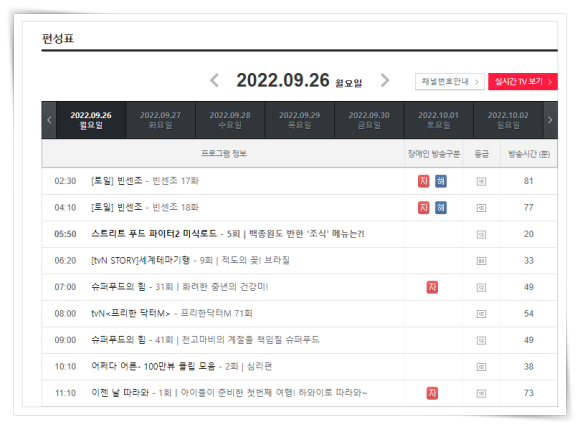This screenshot has height=429, width=580.
Task: Click the 프로그램 정보 column header
Action: point(223,153)
